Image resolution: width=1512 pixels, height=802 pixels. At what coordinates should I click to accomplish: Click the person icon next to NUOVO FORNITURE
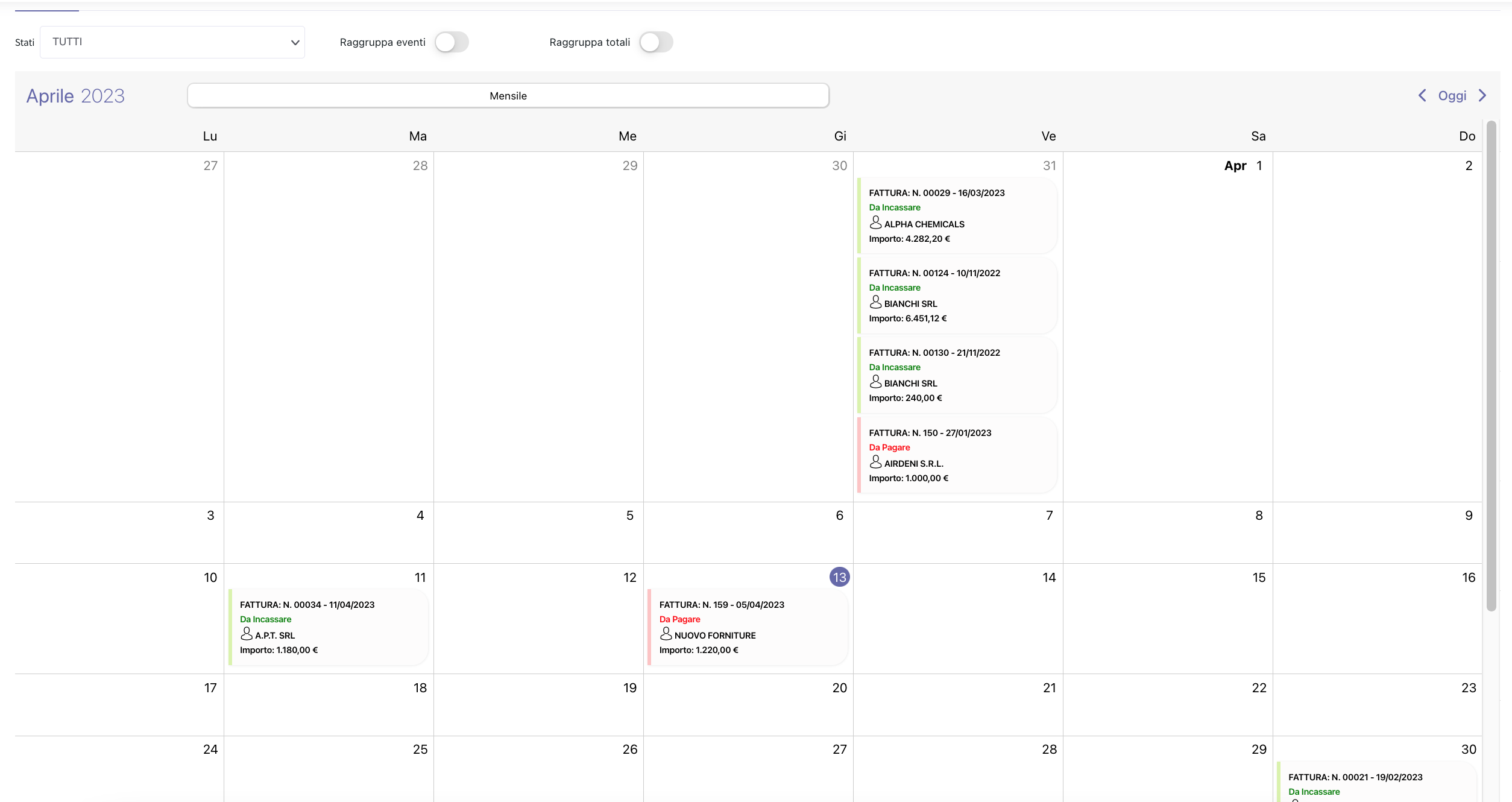tap(666, 634)
